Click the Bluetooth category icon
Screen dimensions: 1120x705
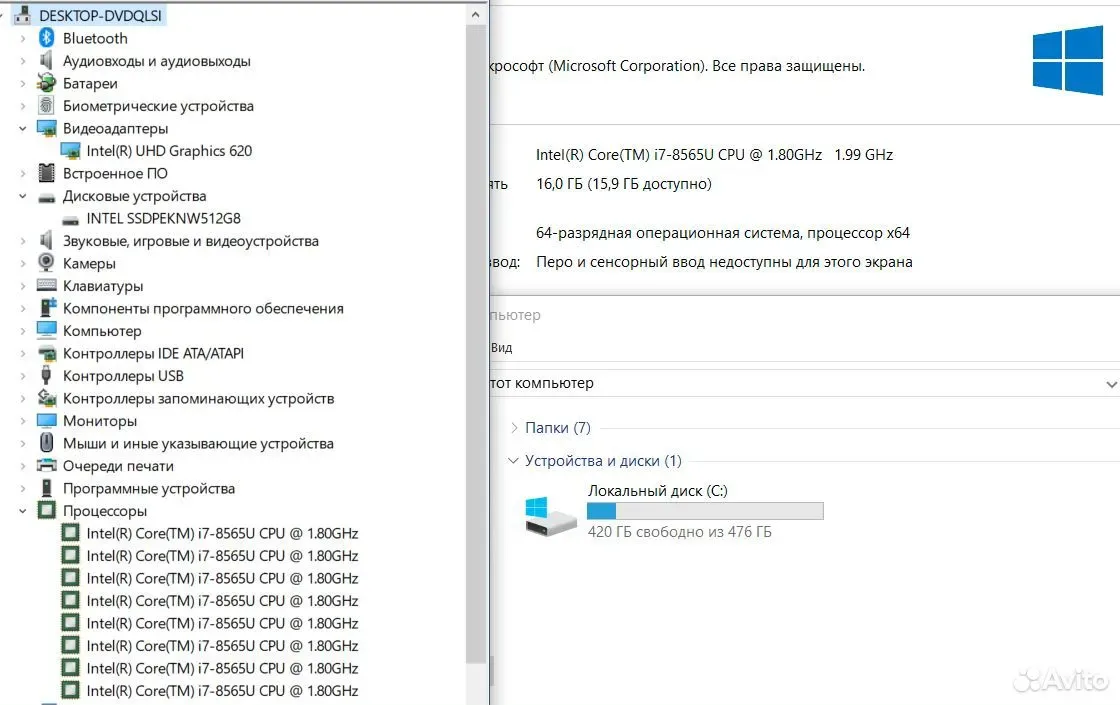(x=46, y=38)
